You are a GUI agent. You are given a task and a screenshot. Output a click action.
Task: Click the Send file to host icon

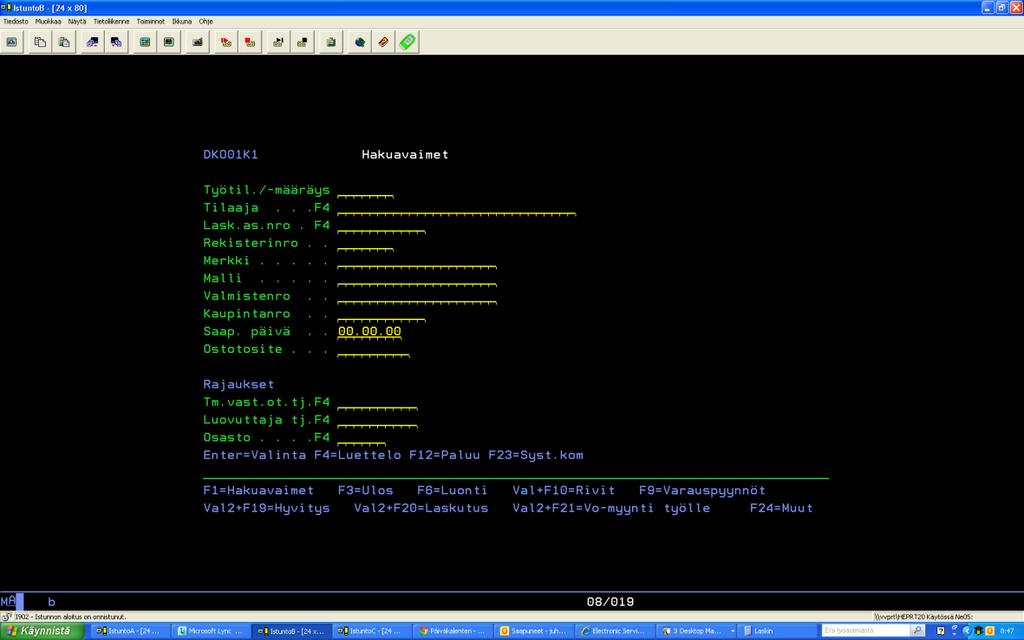tap(92, 42)
